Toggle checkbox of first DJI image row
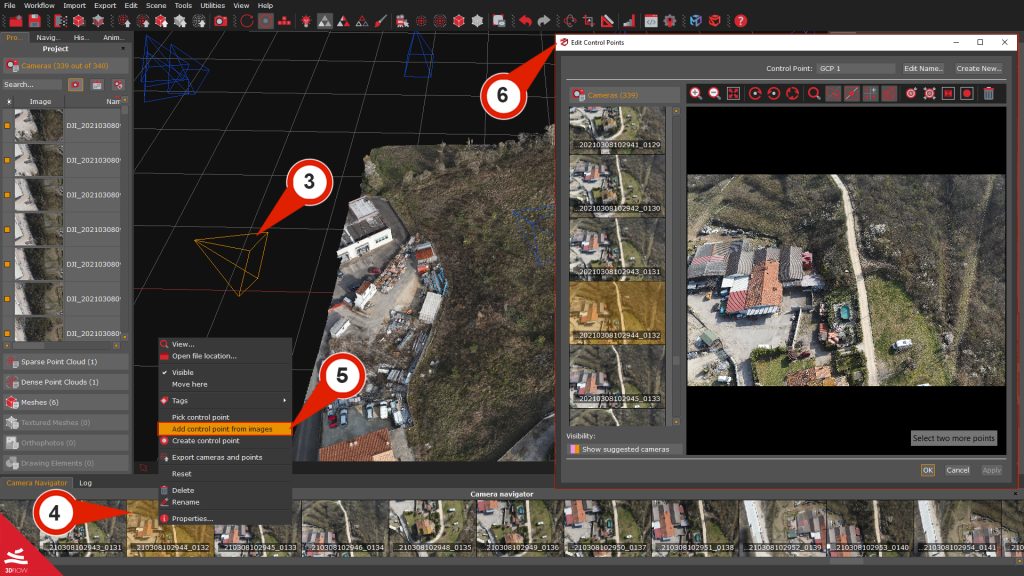The height and width of the screenshot is (576, 1024). [x=8, y=125]
